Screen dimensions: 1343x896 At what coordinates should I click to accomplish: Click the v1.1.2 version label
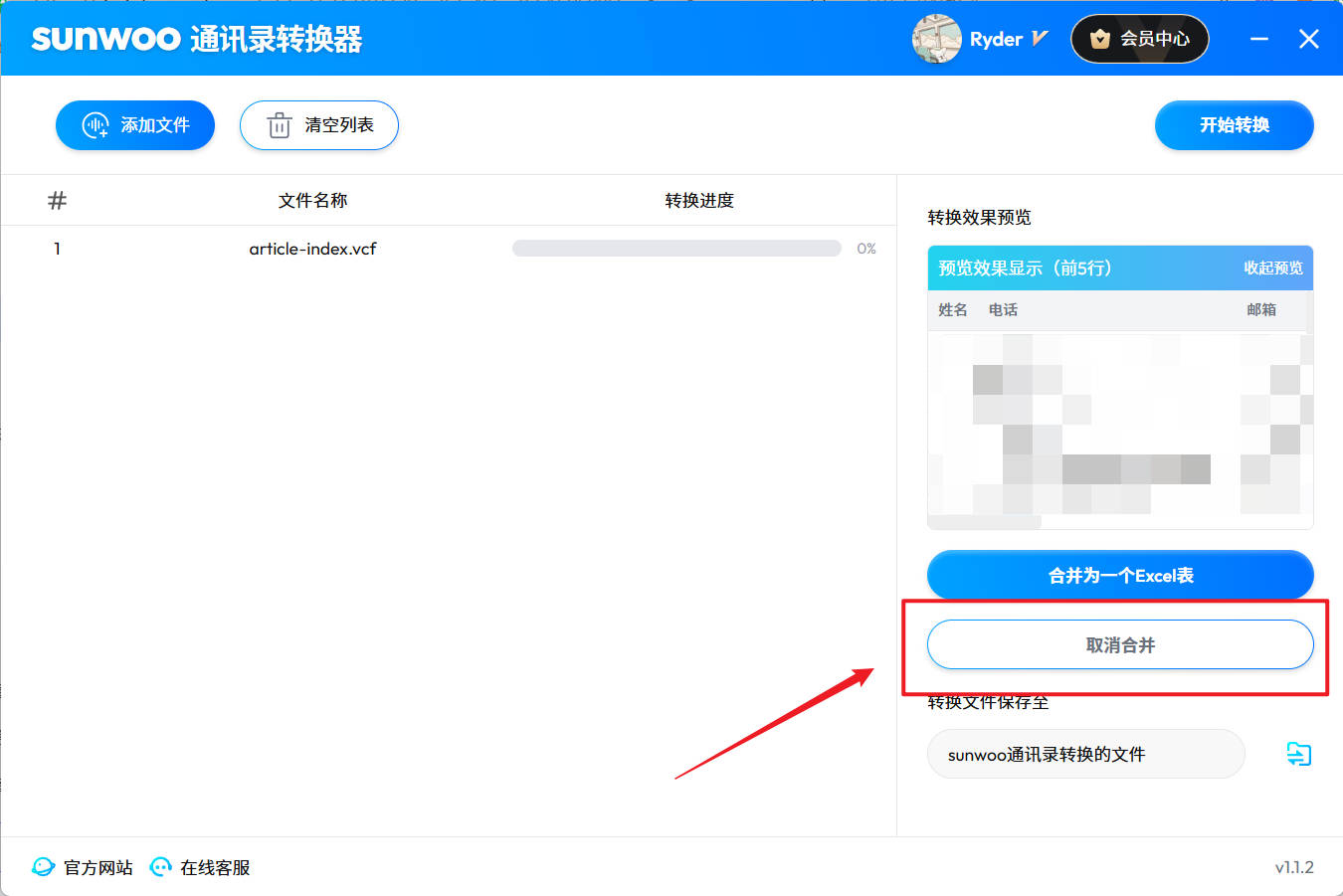tap(1294, 867)
